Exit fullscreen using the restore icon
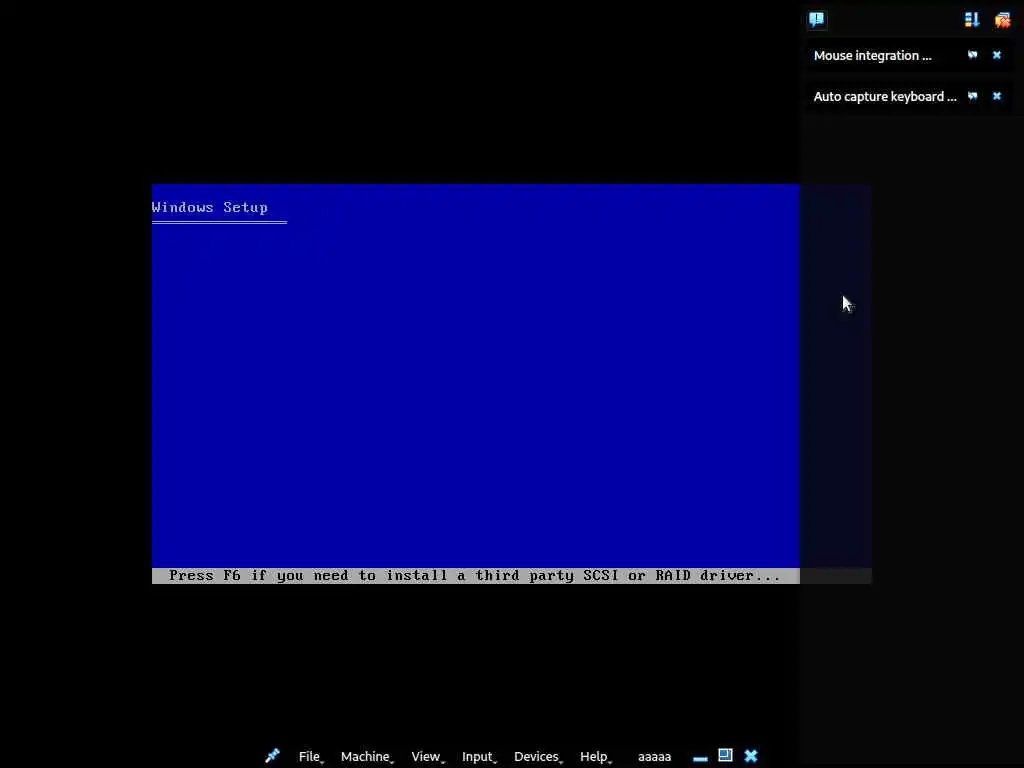1024x768 pixels. click(725, 755)
